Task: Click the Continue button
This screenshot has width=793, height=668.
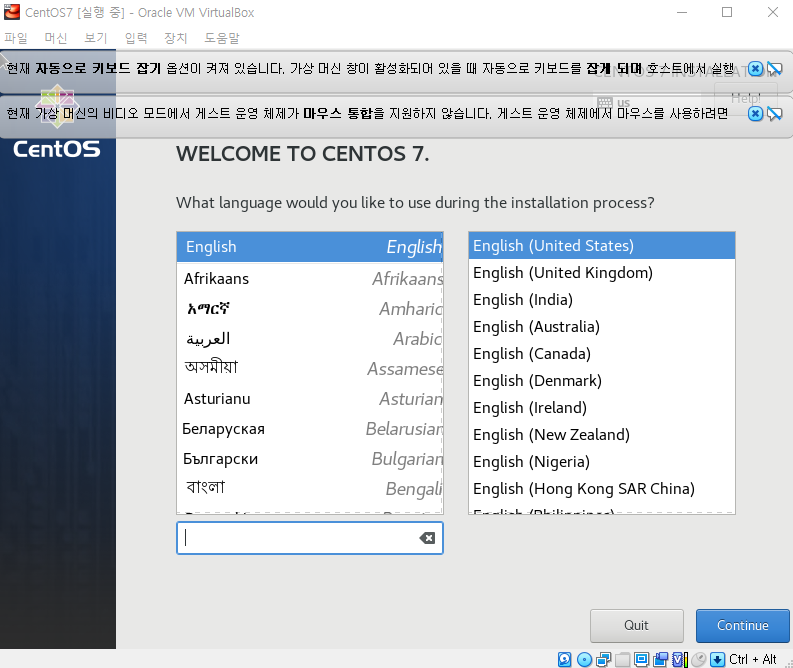Action: (742, 626)
